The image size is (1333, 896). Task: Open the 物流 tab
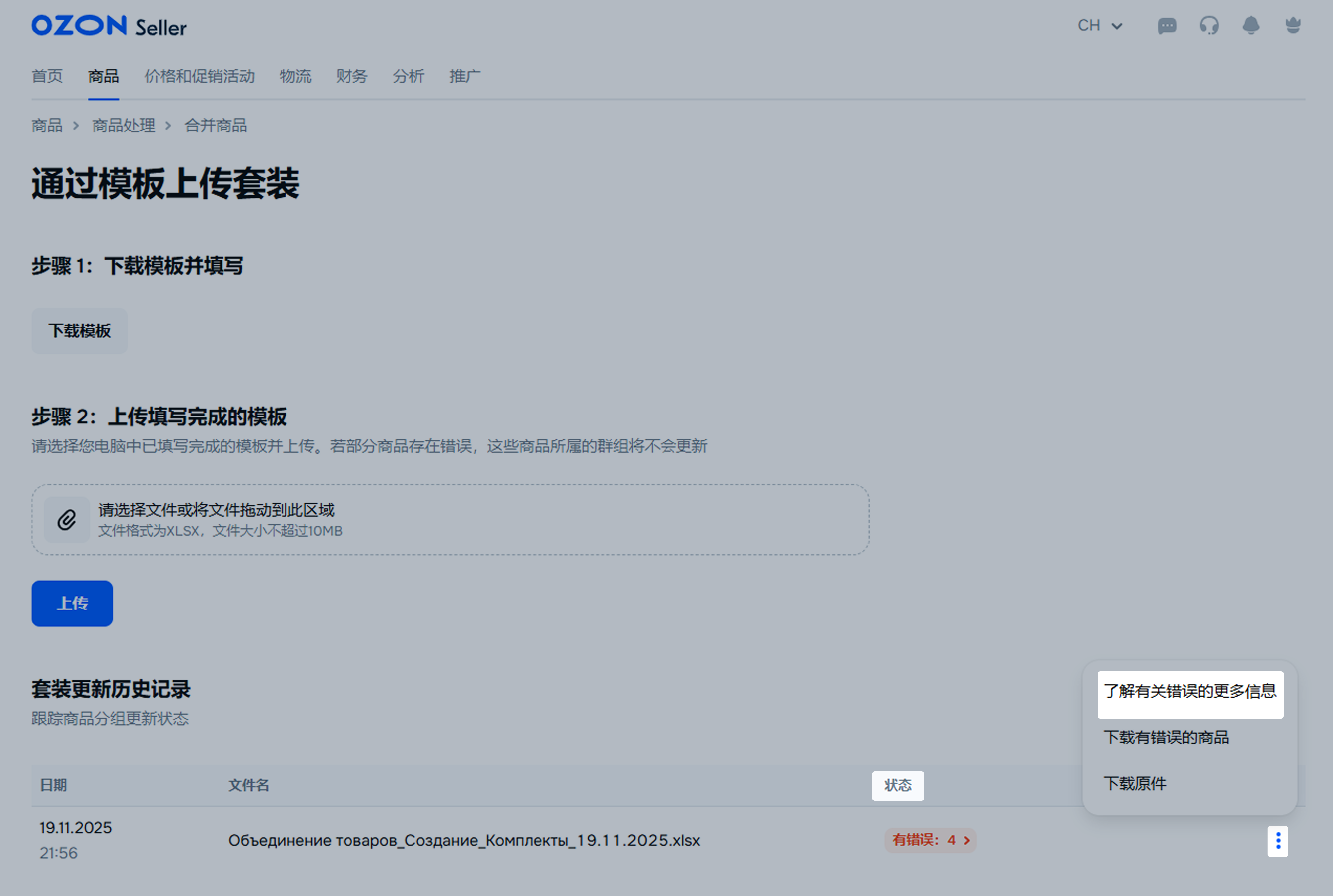point(295,76)
